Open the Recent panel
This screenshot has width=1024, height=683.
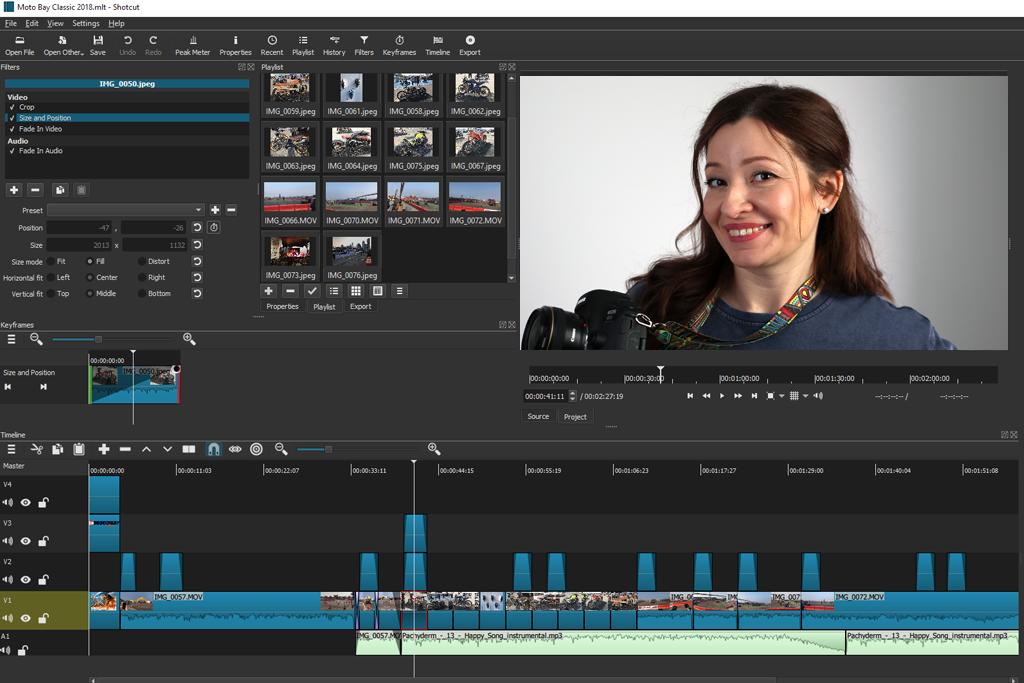click(x=272, y=46)
